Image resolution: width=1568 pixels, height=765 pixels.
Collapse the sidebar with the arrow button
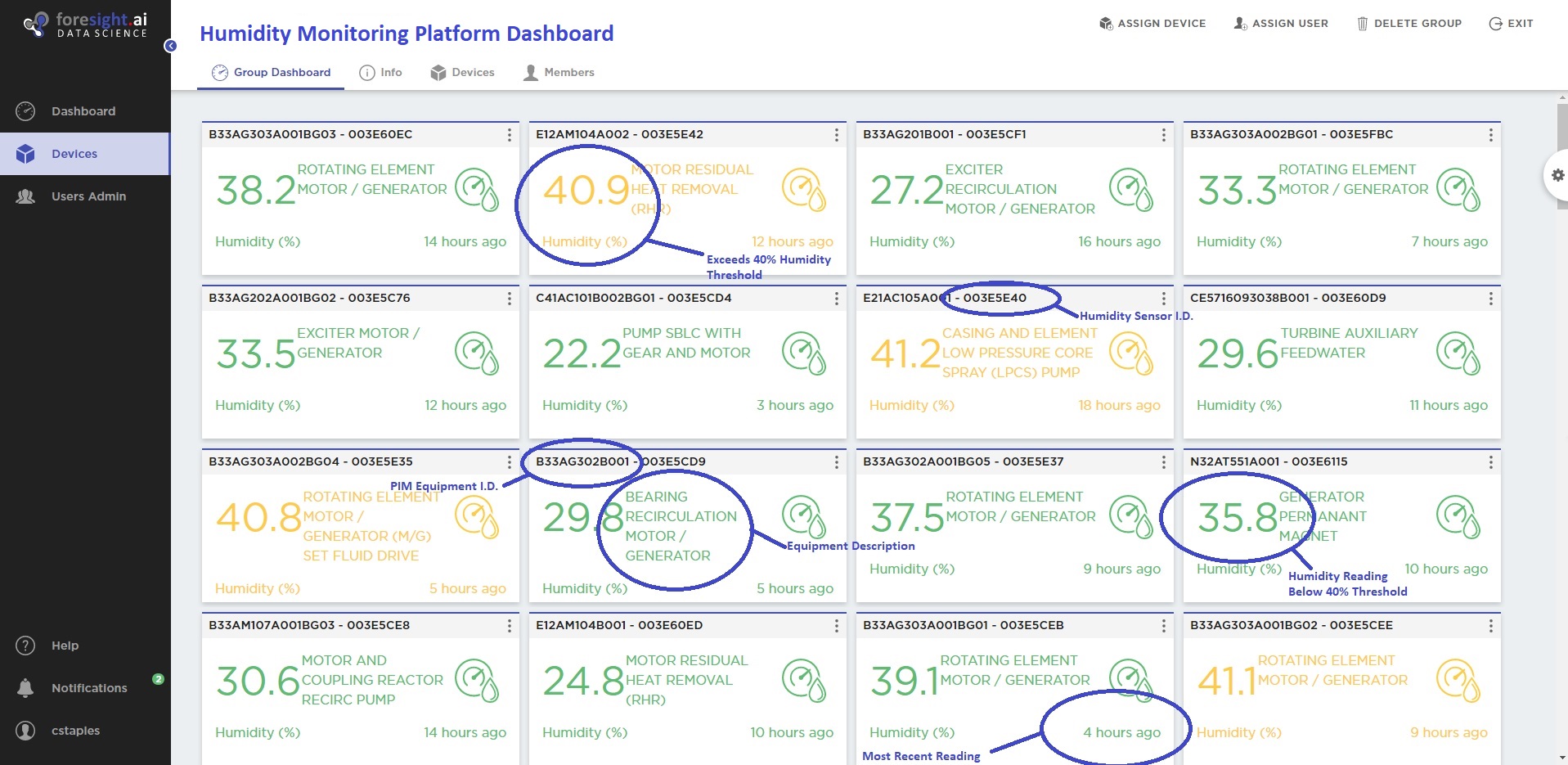click(170, 46)
